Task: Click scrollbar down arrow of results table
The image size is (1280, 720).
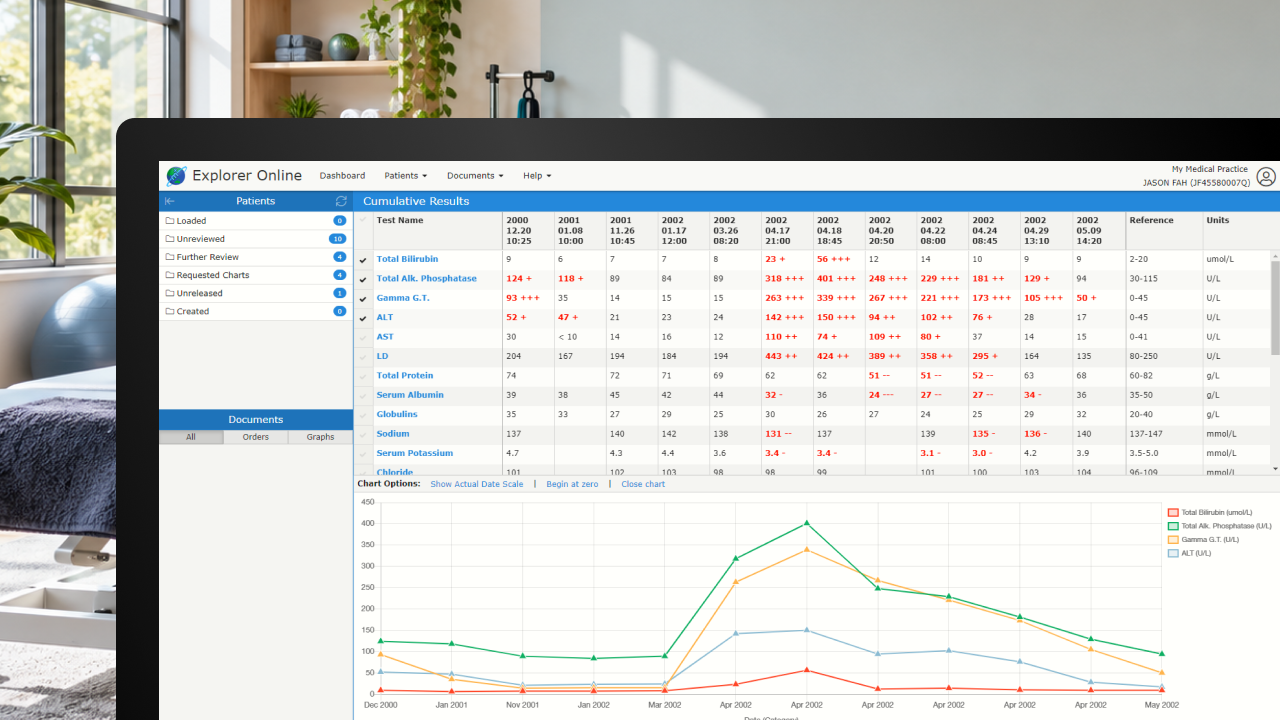Action: click(x=1275, y=469)
